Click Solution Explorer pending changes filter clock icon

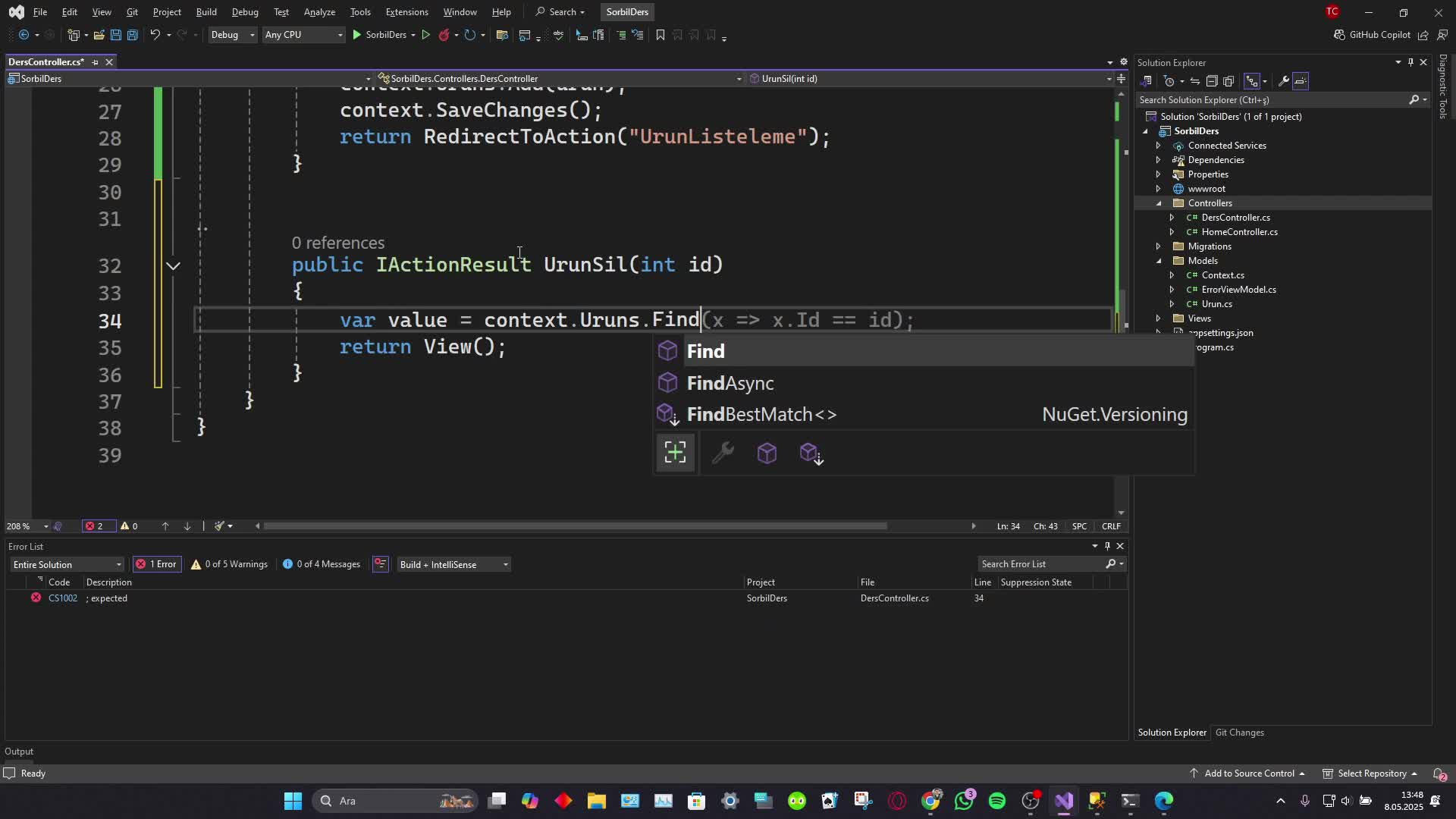point(1169,81)
